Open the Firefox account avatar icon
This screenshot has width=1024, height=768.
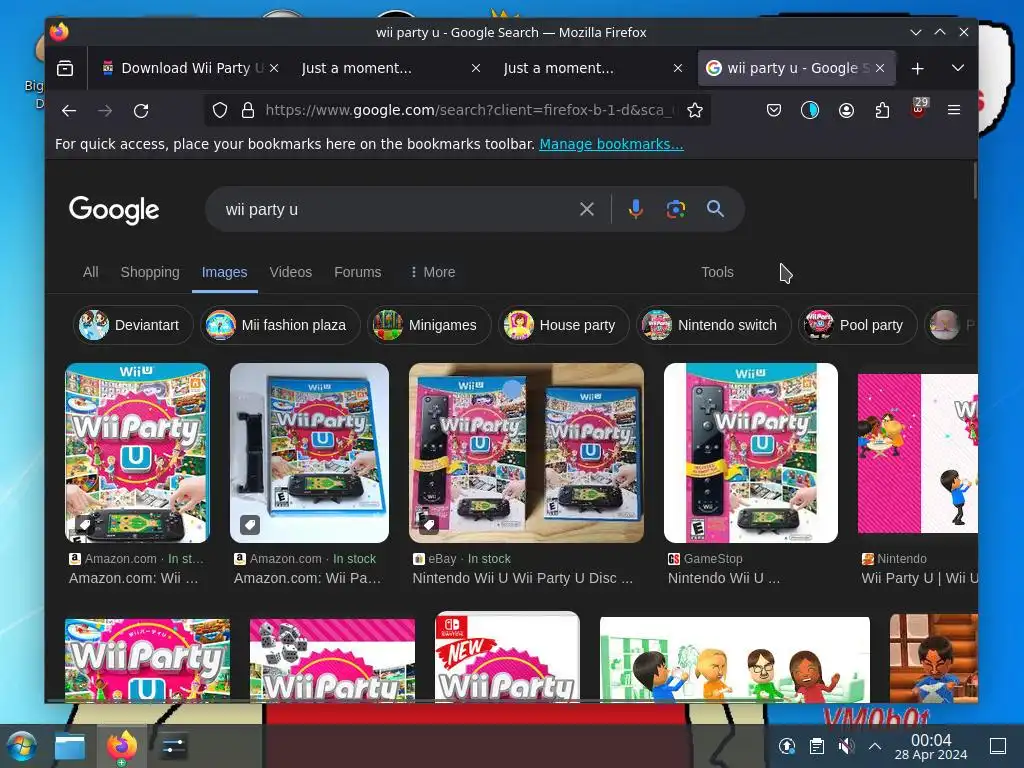coord(846,110)
